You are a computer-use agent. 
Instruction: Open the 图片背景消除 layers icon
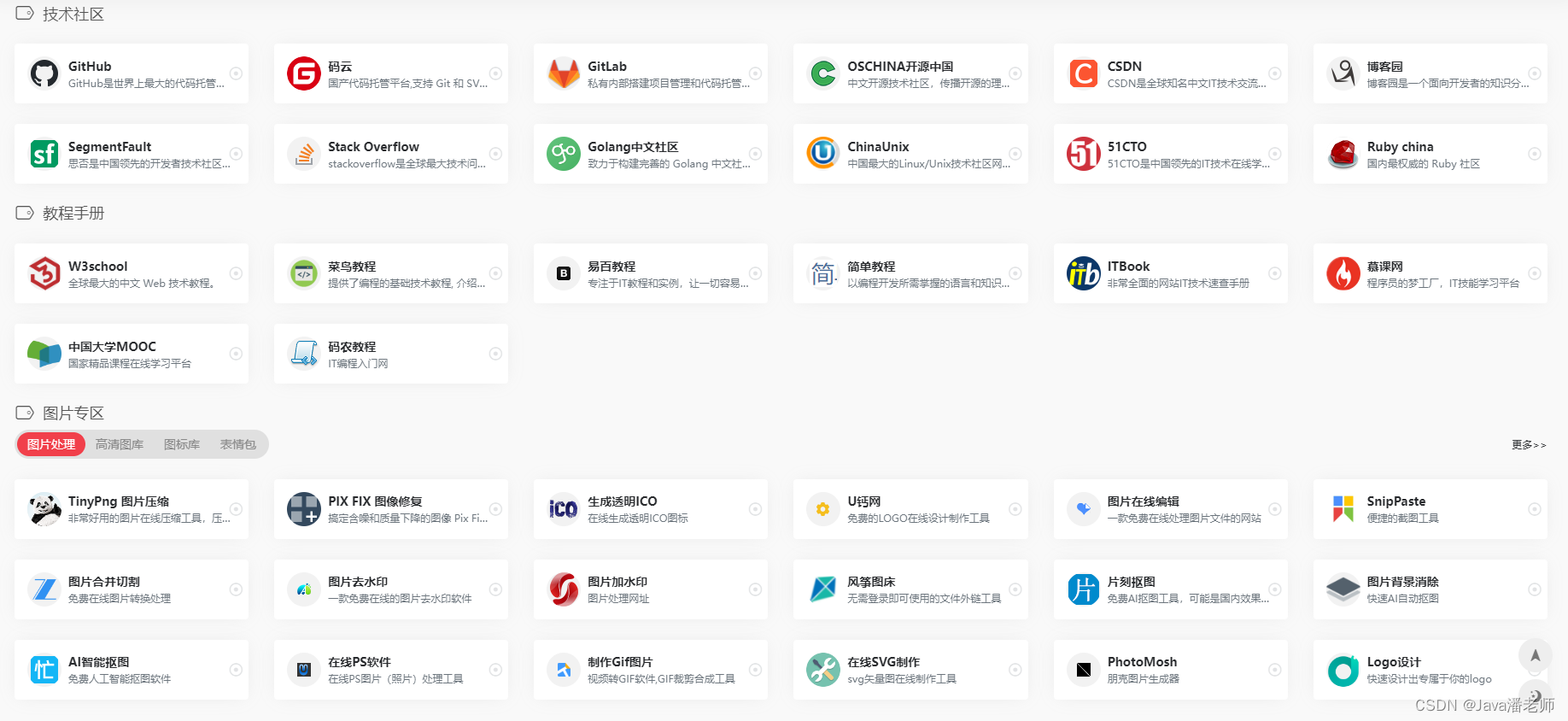click(x=1343, y=589)
